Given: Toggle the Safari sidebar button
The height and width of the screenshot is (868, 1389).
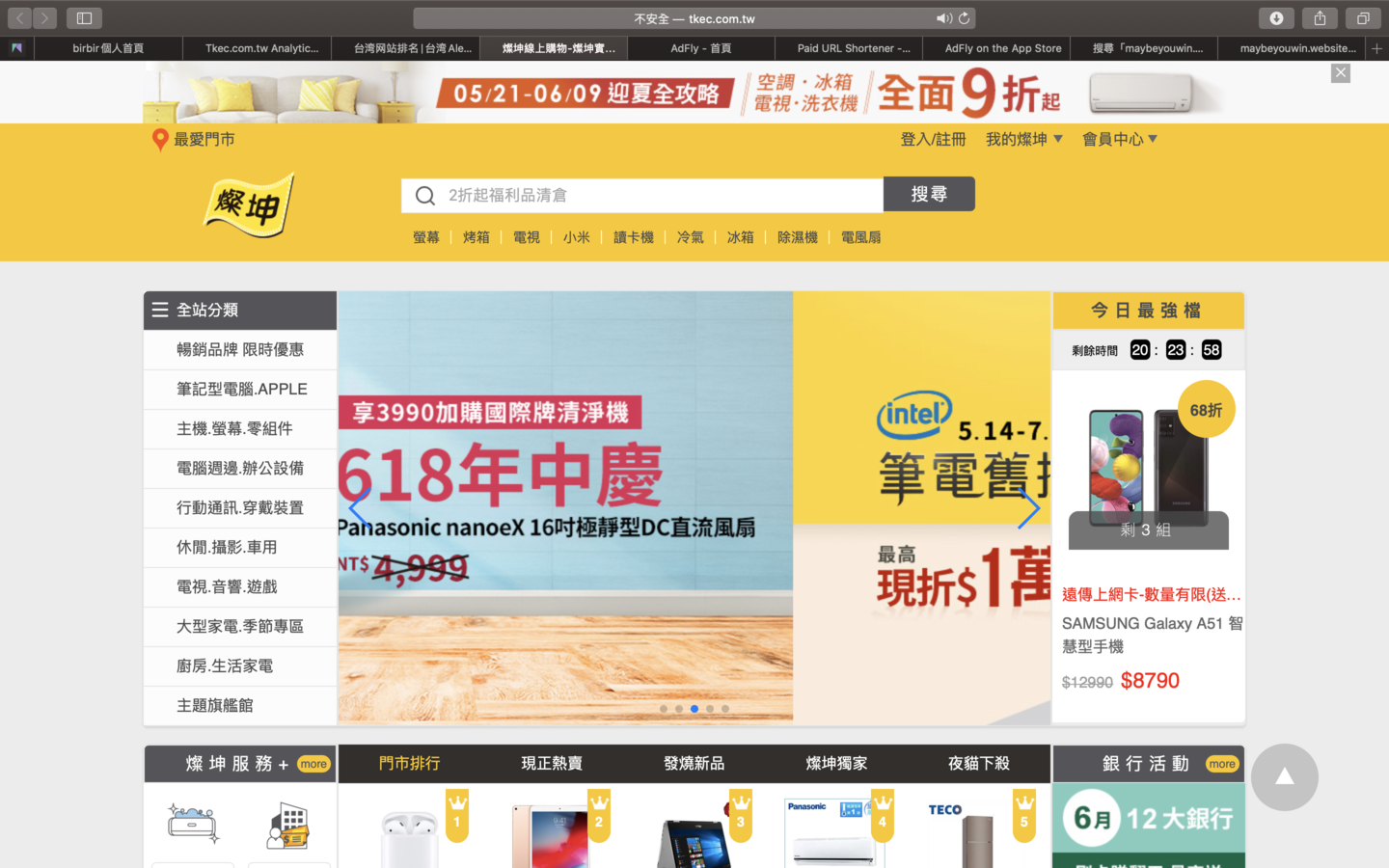Looking at the screenshot, I should (x=84, y=18).
